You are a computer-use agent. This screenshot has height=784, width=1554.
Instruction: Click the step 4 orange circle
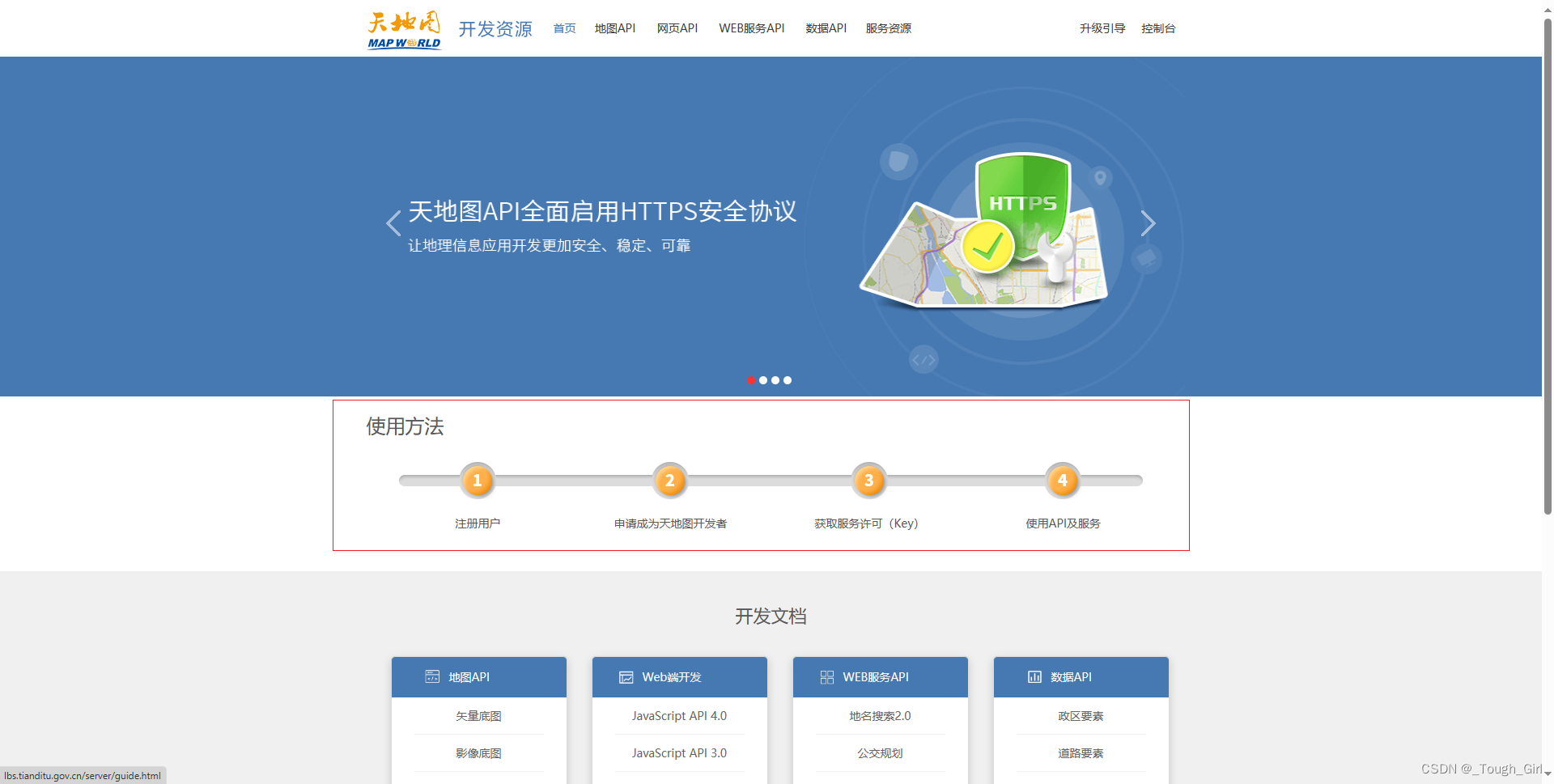1063,481
